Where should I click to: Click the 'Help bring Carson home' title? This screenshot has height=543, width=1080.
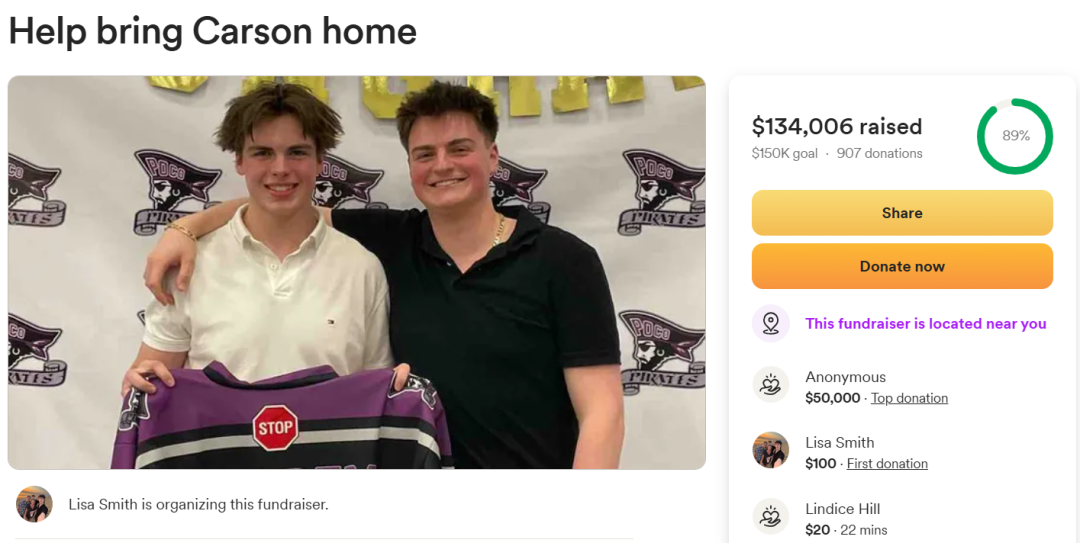pyautogui.click(x=213, y=32)
